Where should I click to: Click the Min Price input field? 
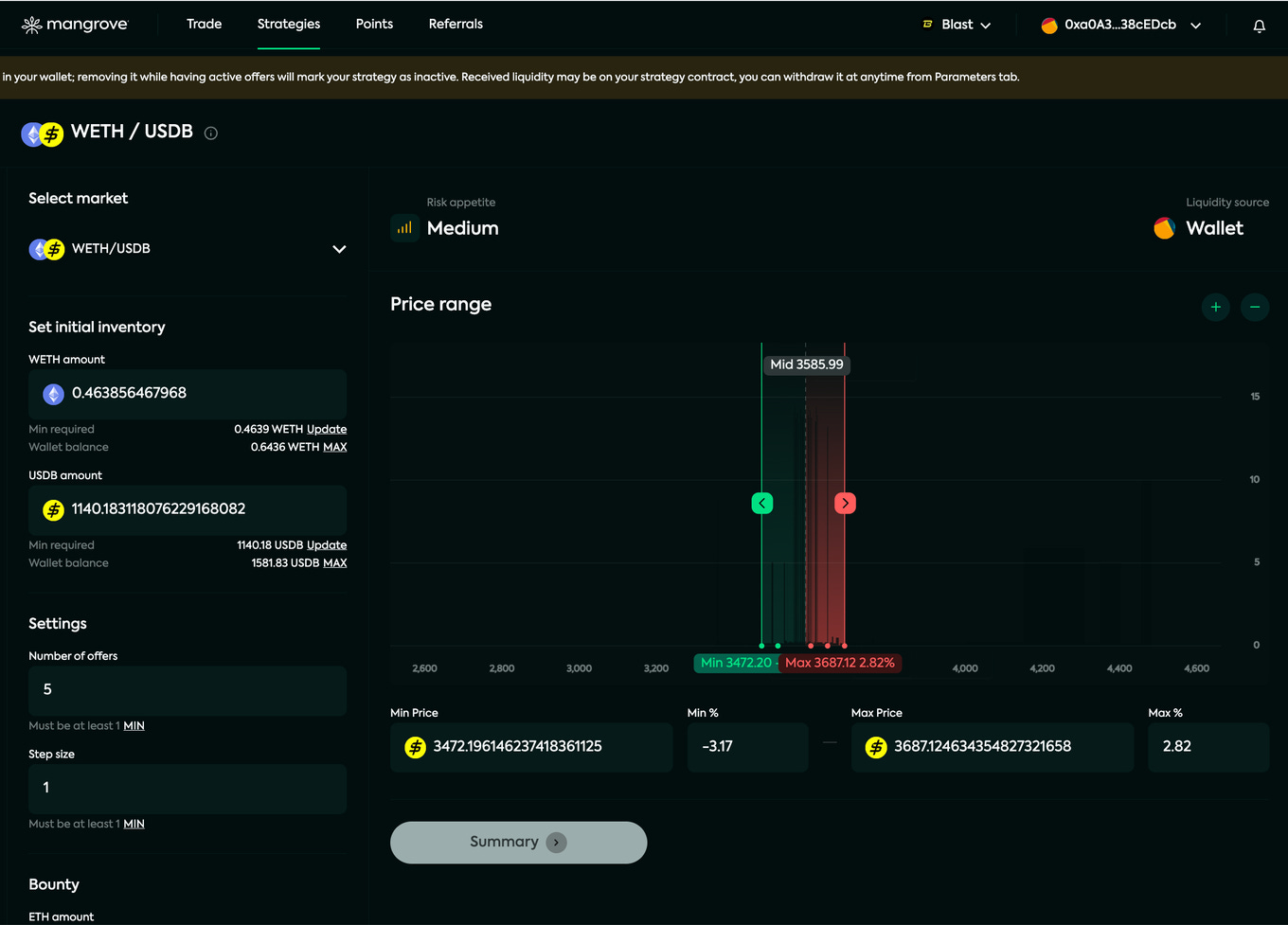[531, 747]
